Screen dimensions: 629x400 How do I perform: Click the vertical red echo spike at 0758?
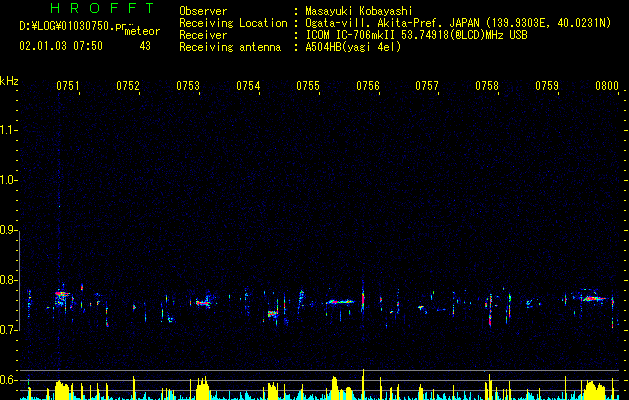[490, 311]
